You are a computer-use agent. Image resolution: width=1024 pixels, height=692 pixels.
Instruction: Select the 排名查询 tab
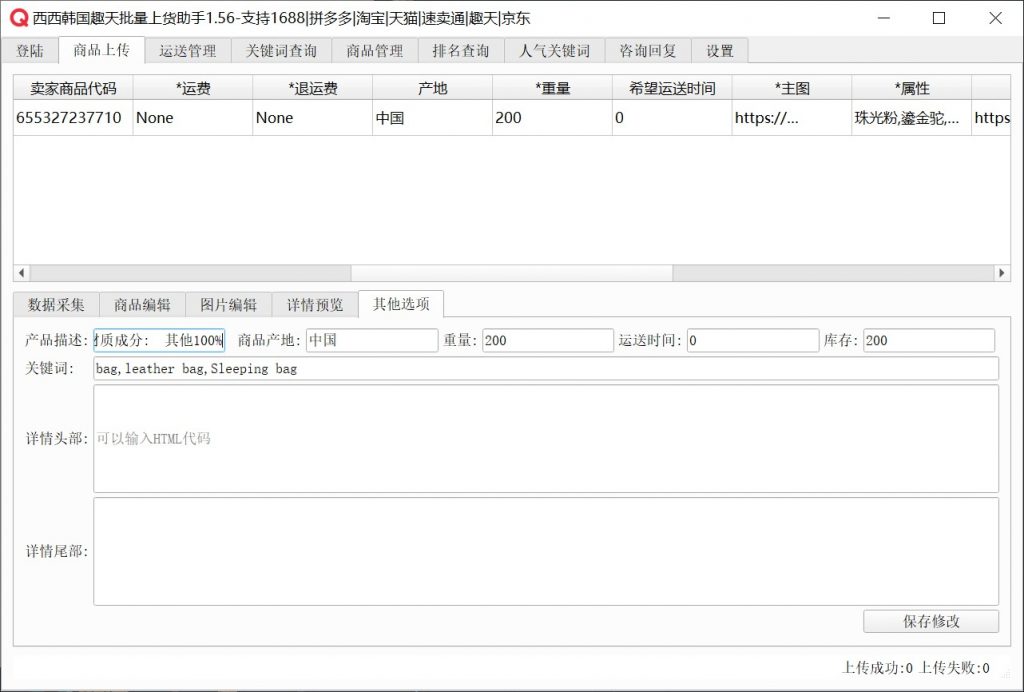461,51
